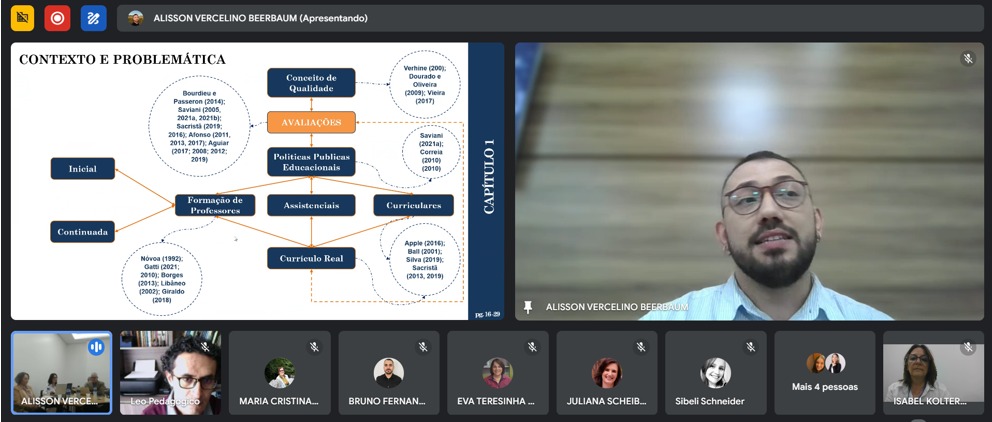Click the blue annotation pen icon
The height and width of the screenshot is (422, 992).
(94, 18)
